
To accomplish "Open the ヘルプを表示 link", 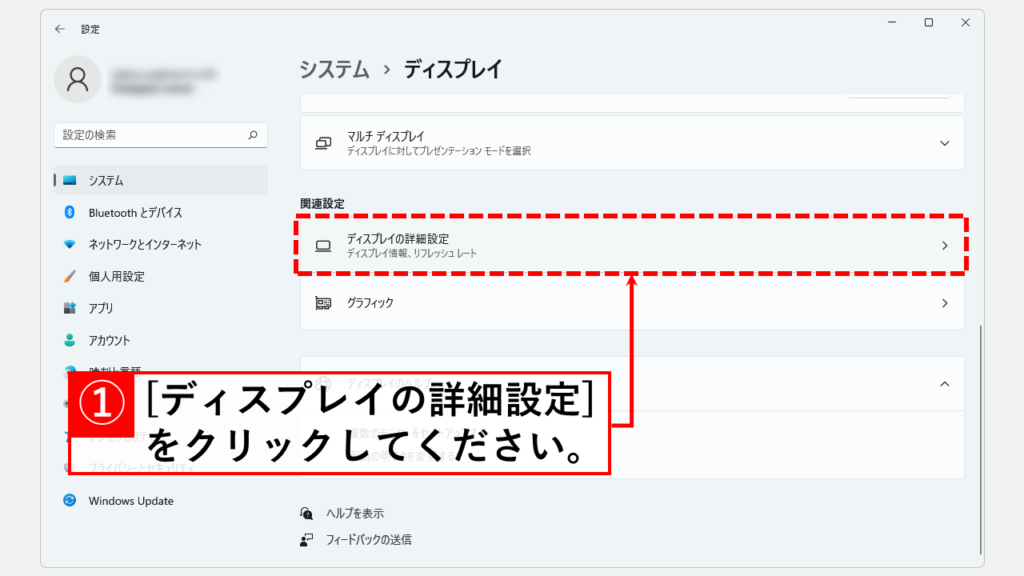I will (354, 513).
